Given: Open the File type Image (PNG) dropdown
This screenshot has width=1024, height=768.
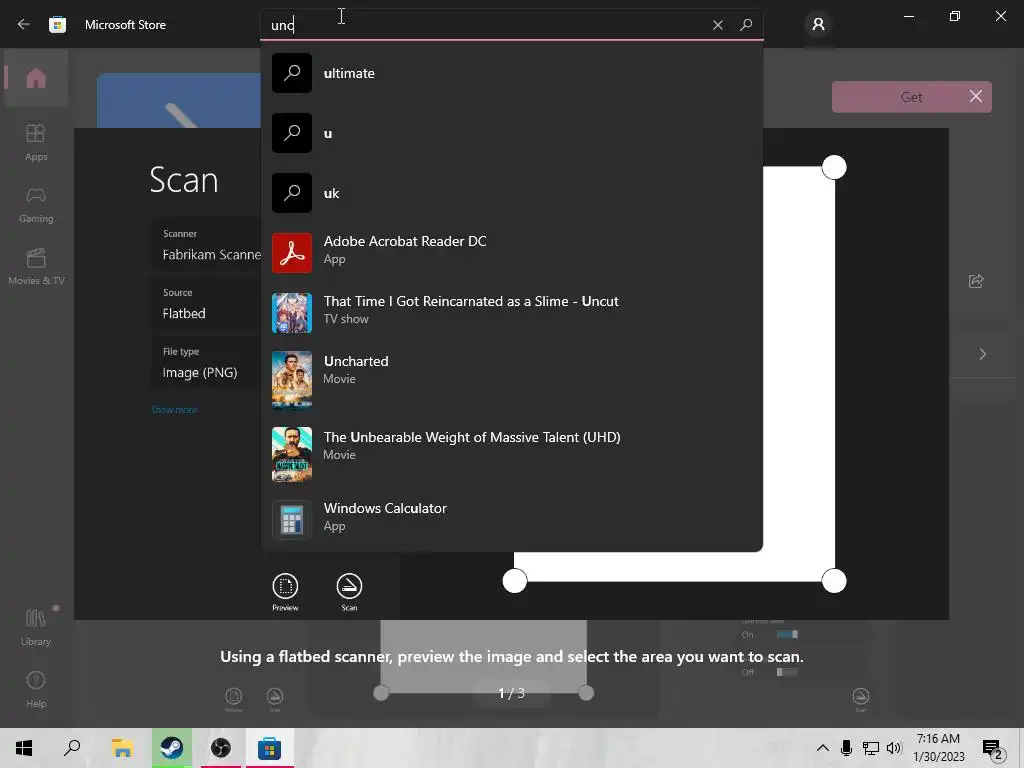Looking at the screenshot, I should [206, 363].
